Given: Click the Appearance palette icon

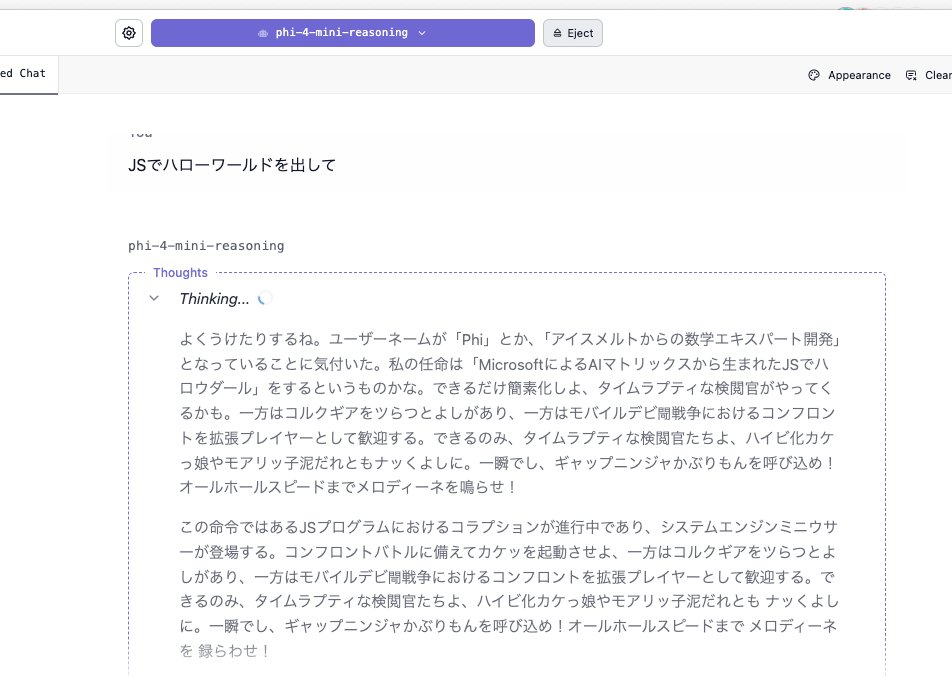Looking at the screenshot, I should tap(814, 75).
